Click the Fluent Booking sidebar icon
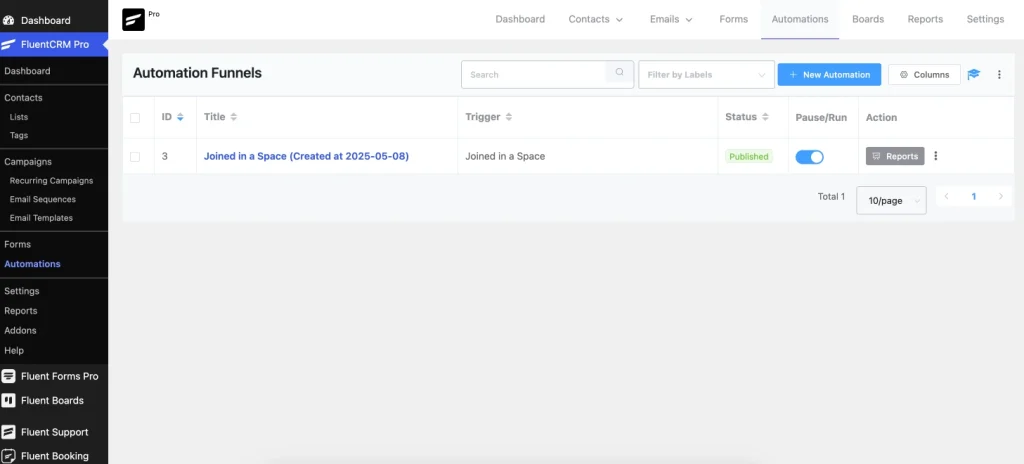 tap(8, 456)
